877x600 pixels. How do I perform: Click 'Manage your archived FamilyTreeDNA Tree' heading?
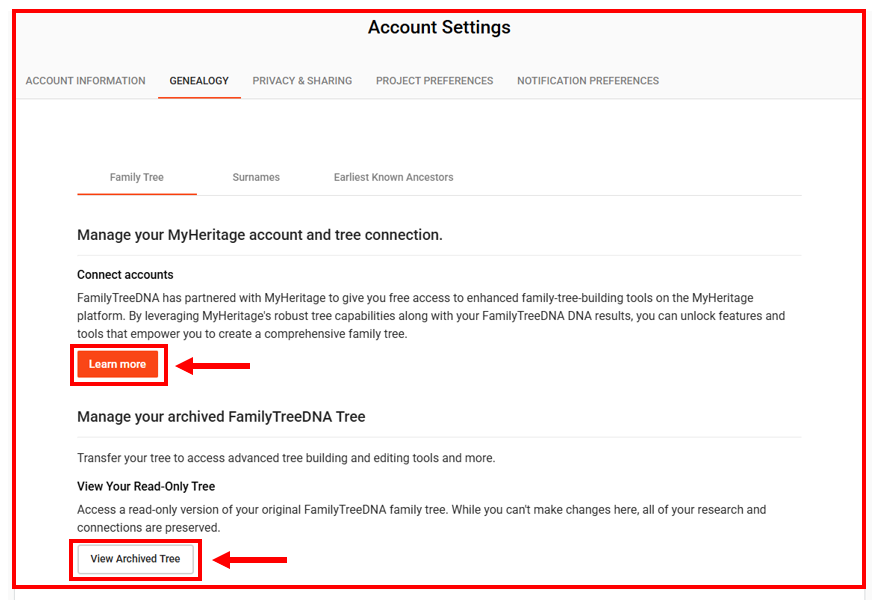(221, 417)
